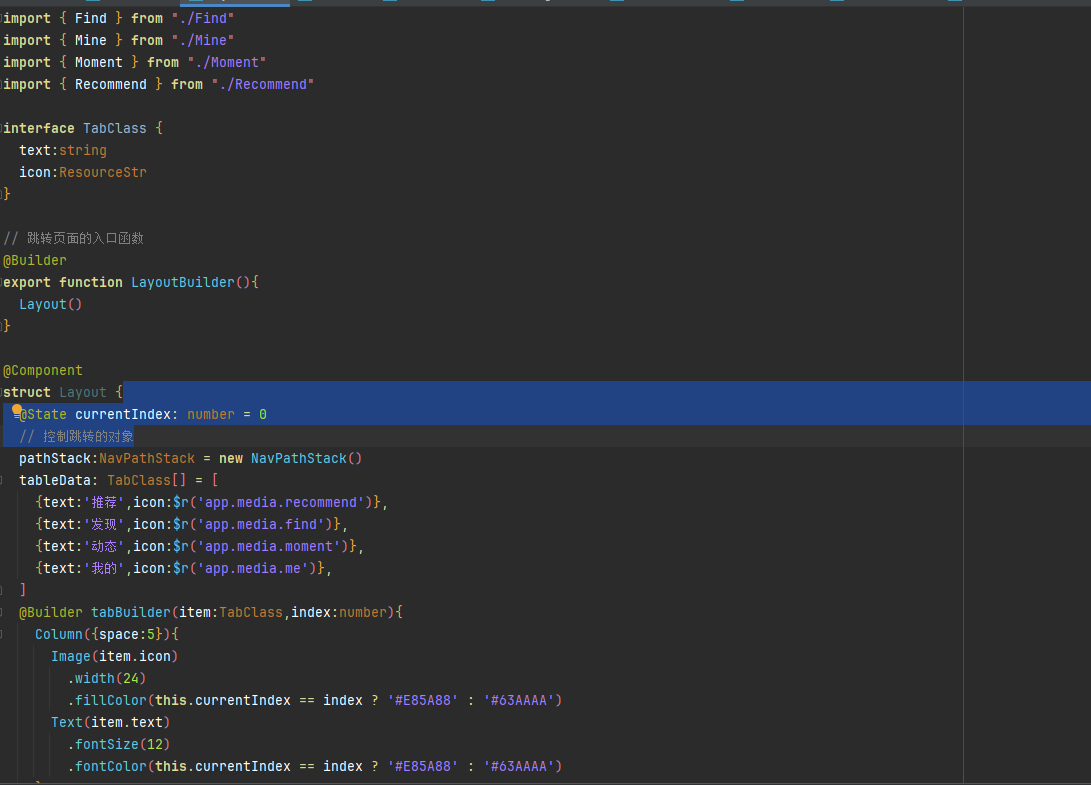Click the pathStack property name
The height and width of the screenshot is (785, 1091).
tap(55, 459)
